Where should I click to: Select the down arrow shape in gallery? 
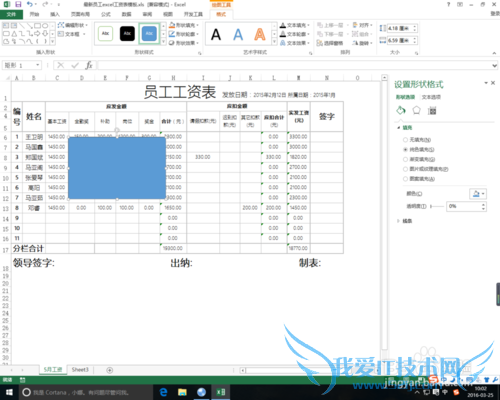[45, 34]
